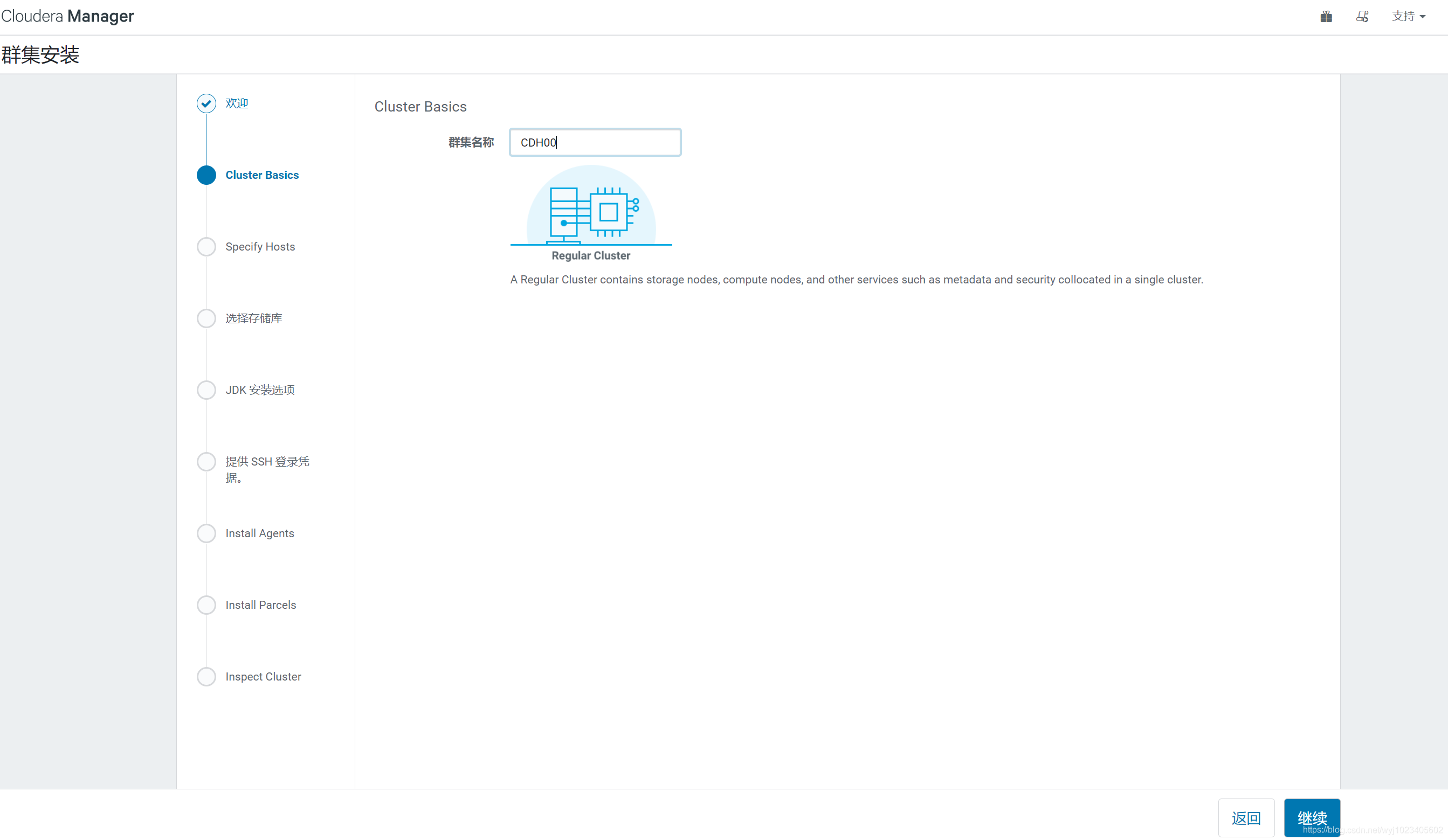
Task: Click the 选择存储库 step circle
Action: (206, 318)
